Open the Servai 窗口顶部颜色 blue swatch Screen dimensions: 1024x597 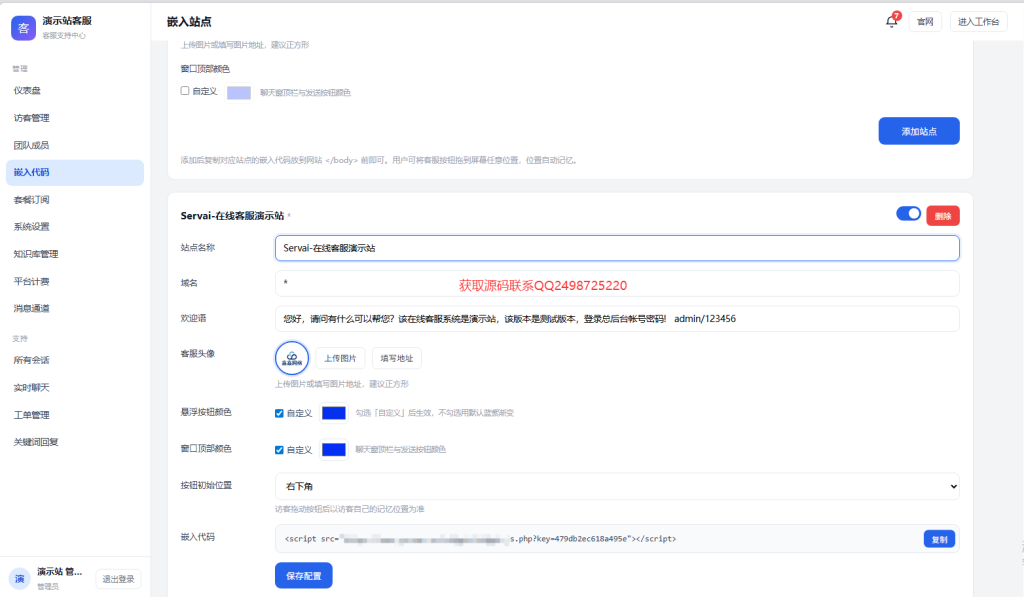[x=334, y=449]
